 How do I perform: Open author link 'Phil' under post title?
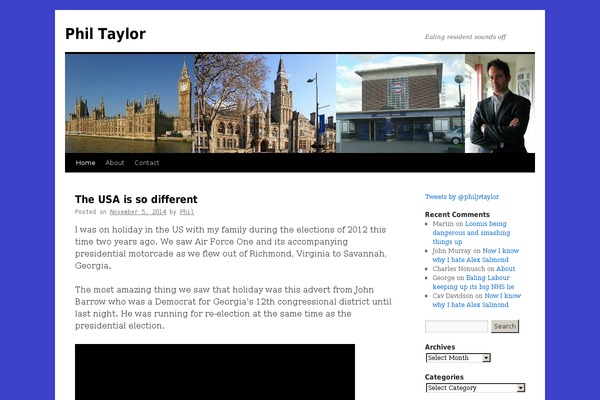tap(187, 212)
